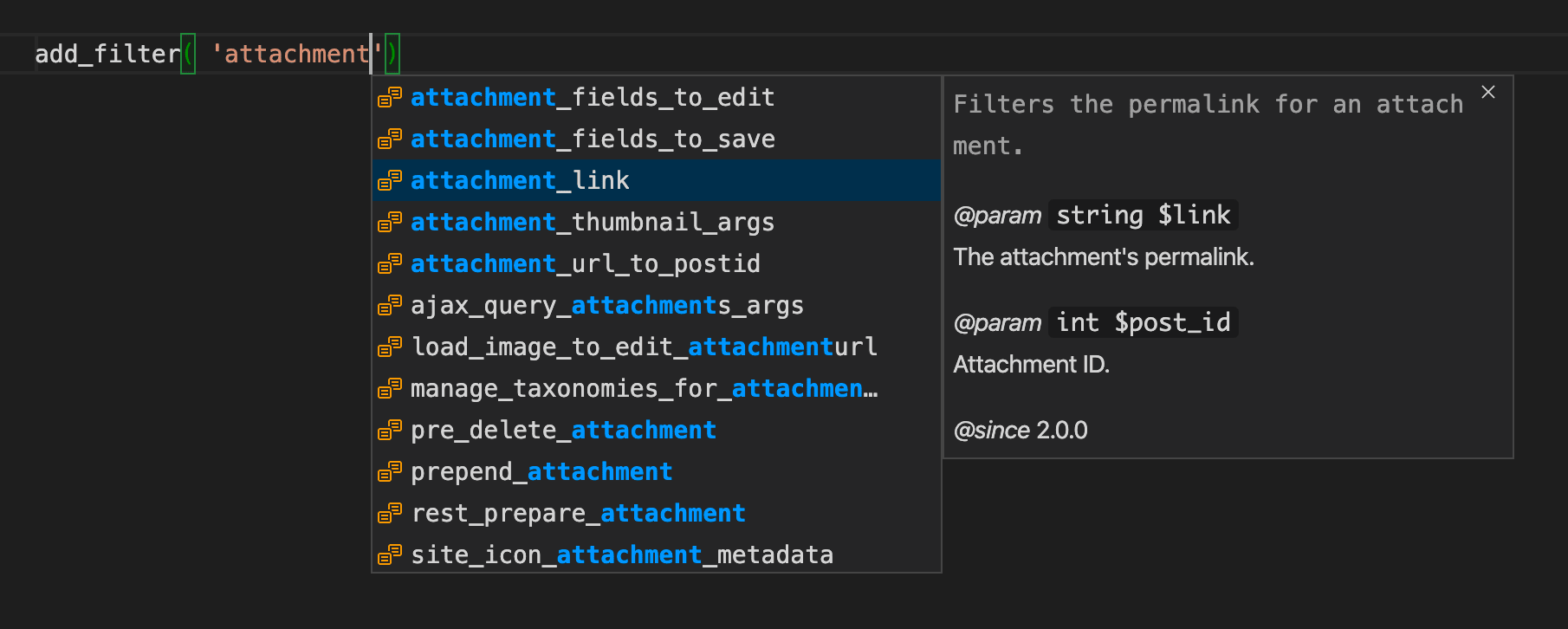Click the @since 2.0.0 version text
Image resolution: width=1568 pixels, height=629 pixels.
tap(1020, 430)
